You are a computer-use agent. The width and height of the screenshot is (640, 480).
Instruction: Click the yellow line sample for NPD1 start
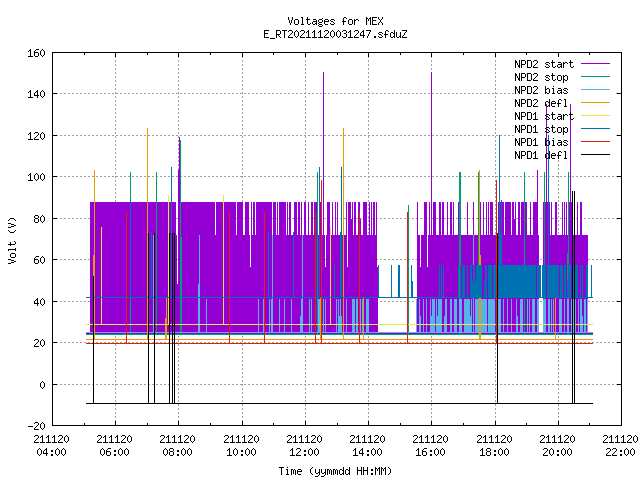595,116
